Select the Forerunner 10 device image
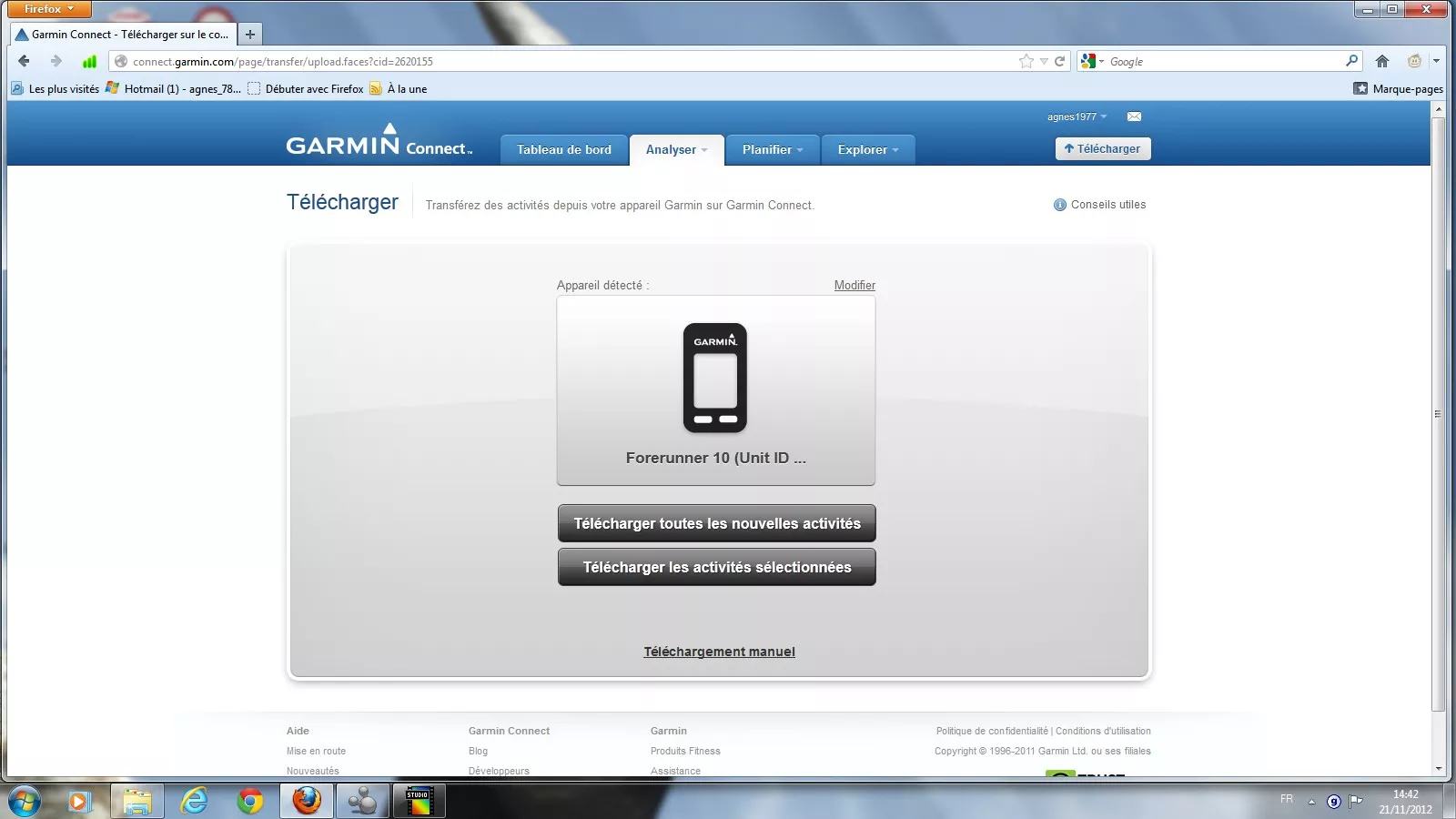This screenshot has height=819, width=1456. (x=715, y=378)
